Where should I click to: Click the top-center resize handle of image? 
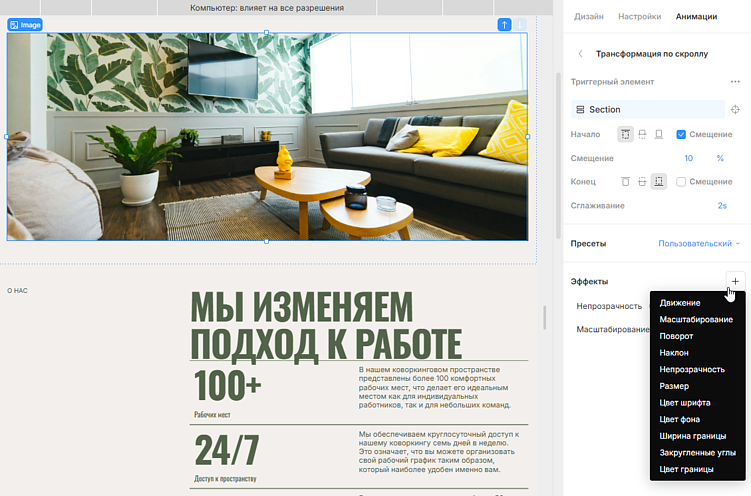click(x=266, y=33)
